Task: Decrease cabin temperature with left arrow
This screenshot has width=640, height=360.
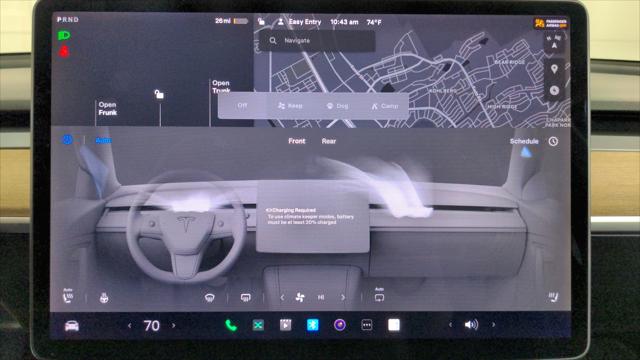Action: pos(129,326)
